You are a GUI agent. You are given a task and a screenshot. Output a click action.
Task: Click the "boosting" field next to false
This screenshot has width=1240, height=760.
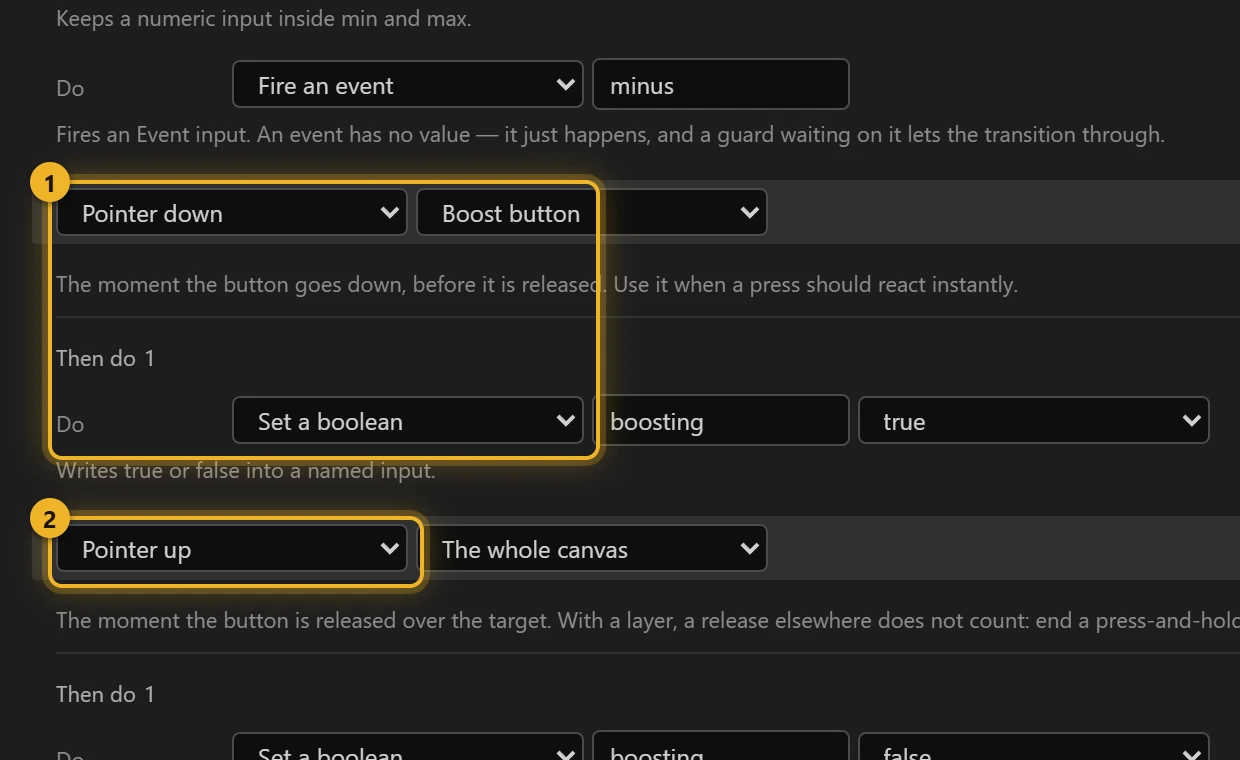click(x=721, y=747)
